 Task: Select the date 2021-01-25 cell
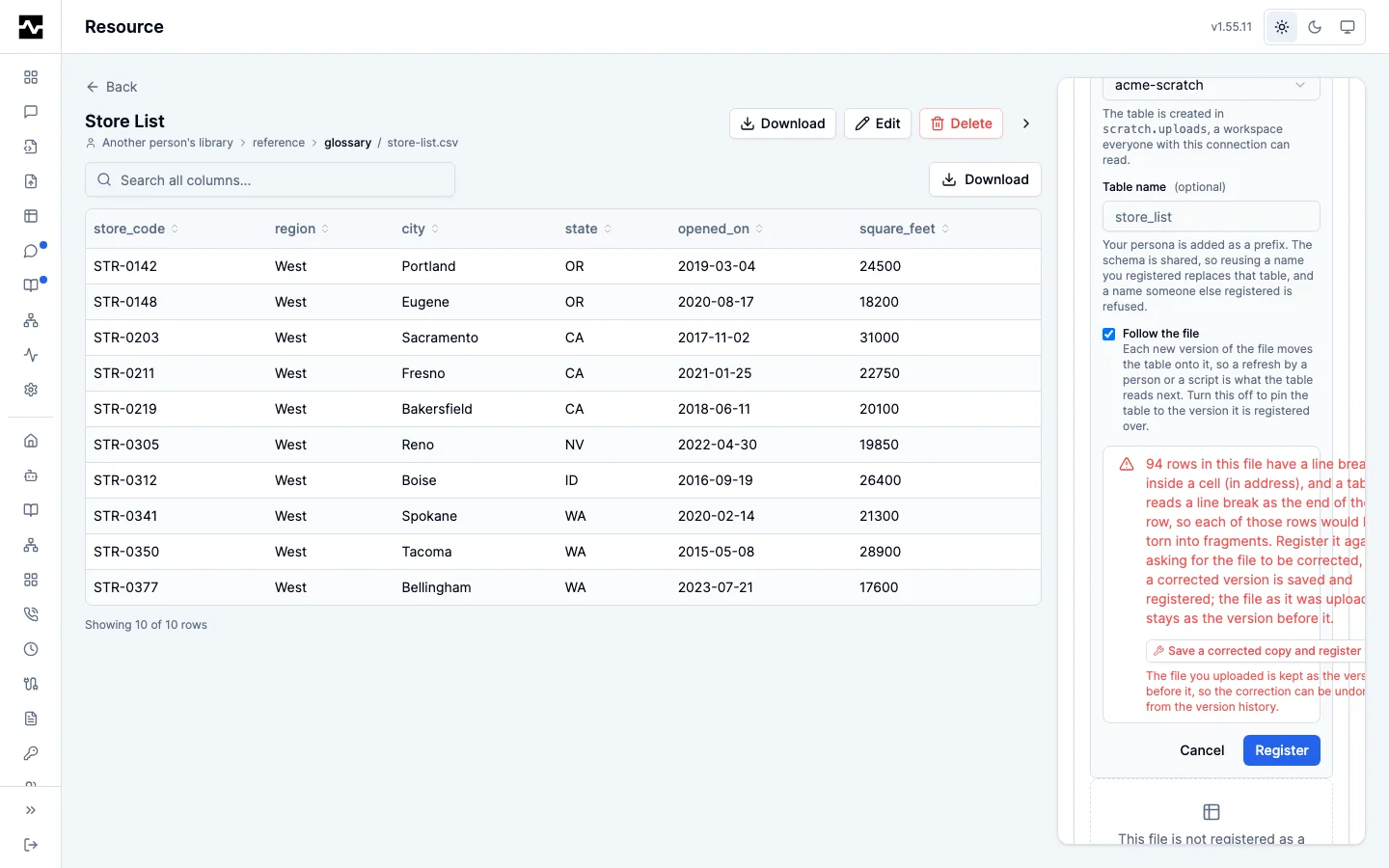click(x=715, y=373)
